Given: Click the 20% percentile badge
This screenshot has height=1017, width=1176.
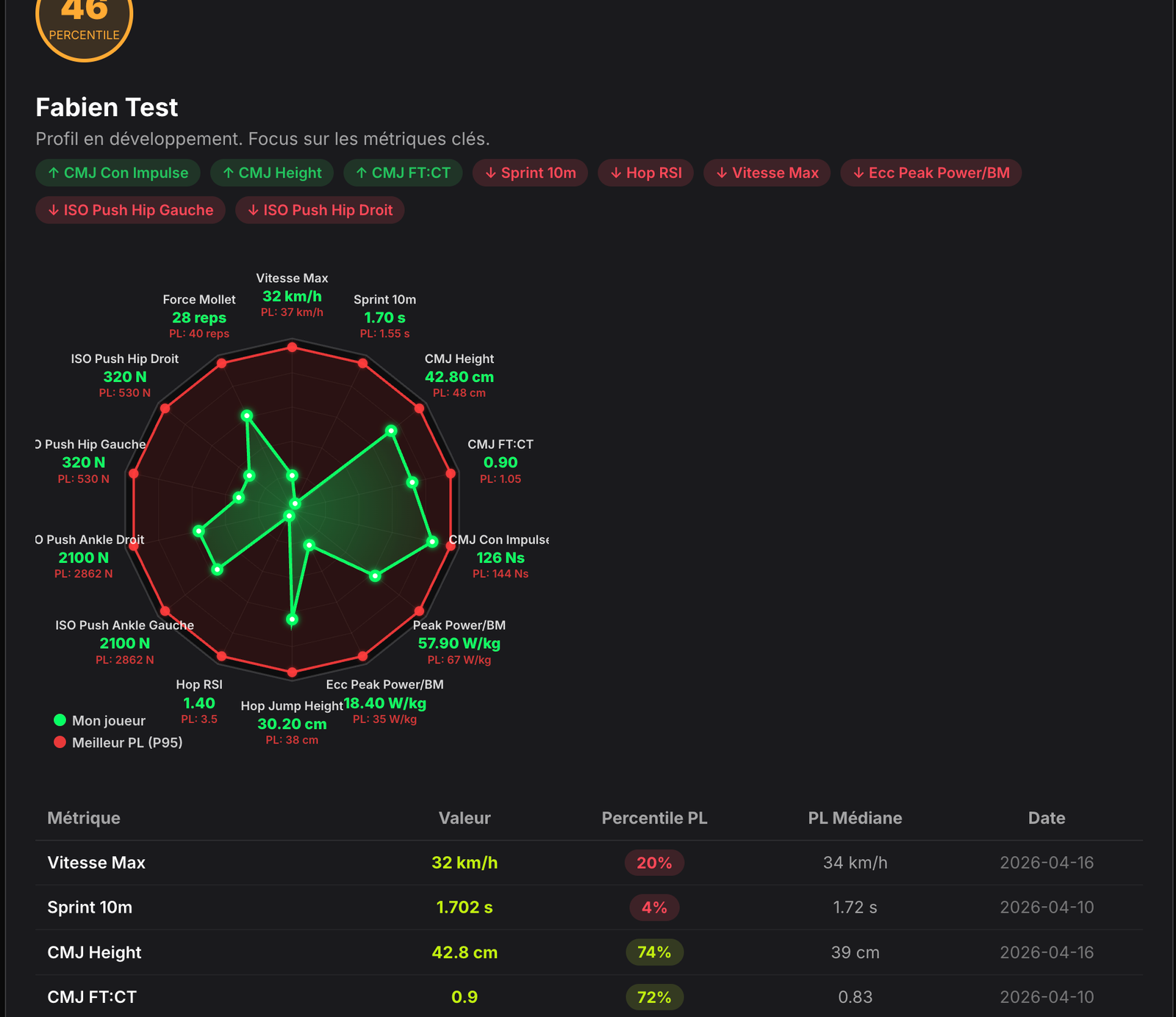Looking at the screenshot, I should 654,863.
